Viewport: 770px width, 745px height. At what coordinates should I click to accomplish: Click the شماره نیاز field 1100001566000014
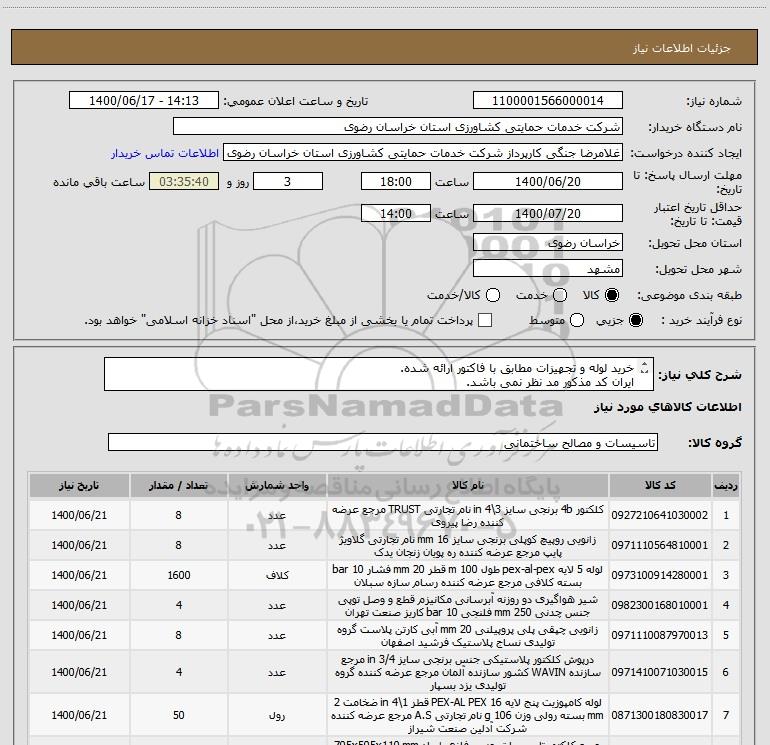pos(548,101)
